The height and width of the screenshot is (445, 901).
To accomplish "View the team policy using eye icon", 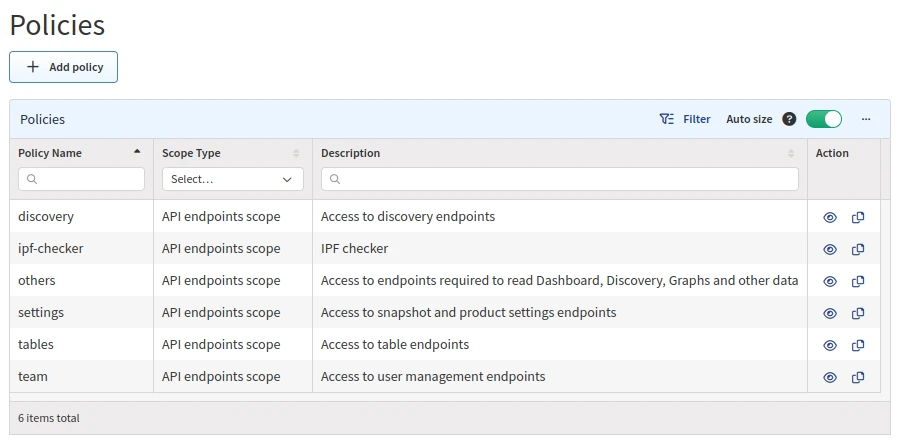I will pyautogui.click(x=830, y=377).
